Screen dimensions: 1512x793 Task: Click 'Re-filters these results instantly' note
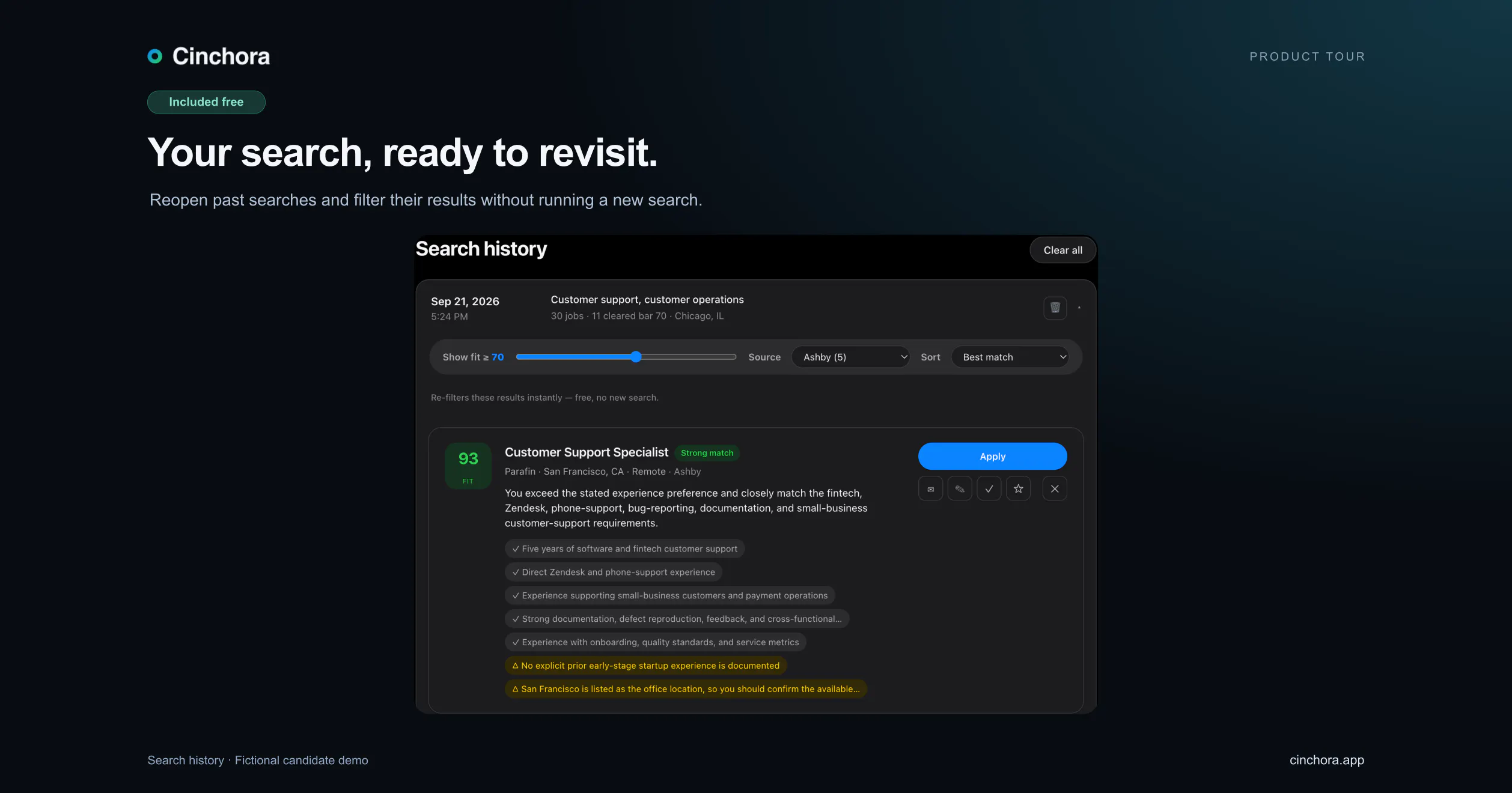click(544, 398)
